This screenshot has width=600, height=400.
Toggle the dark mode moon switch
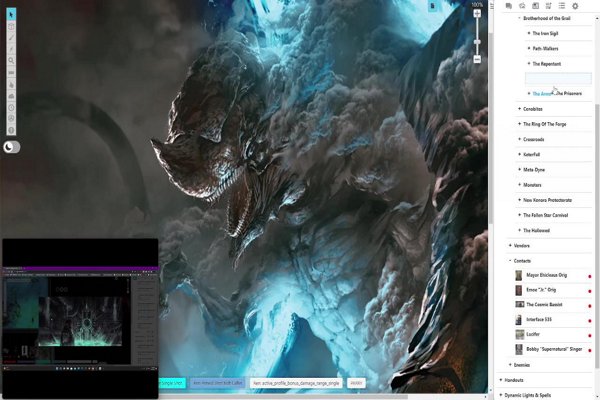tap(11, 147)
